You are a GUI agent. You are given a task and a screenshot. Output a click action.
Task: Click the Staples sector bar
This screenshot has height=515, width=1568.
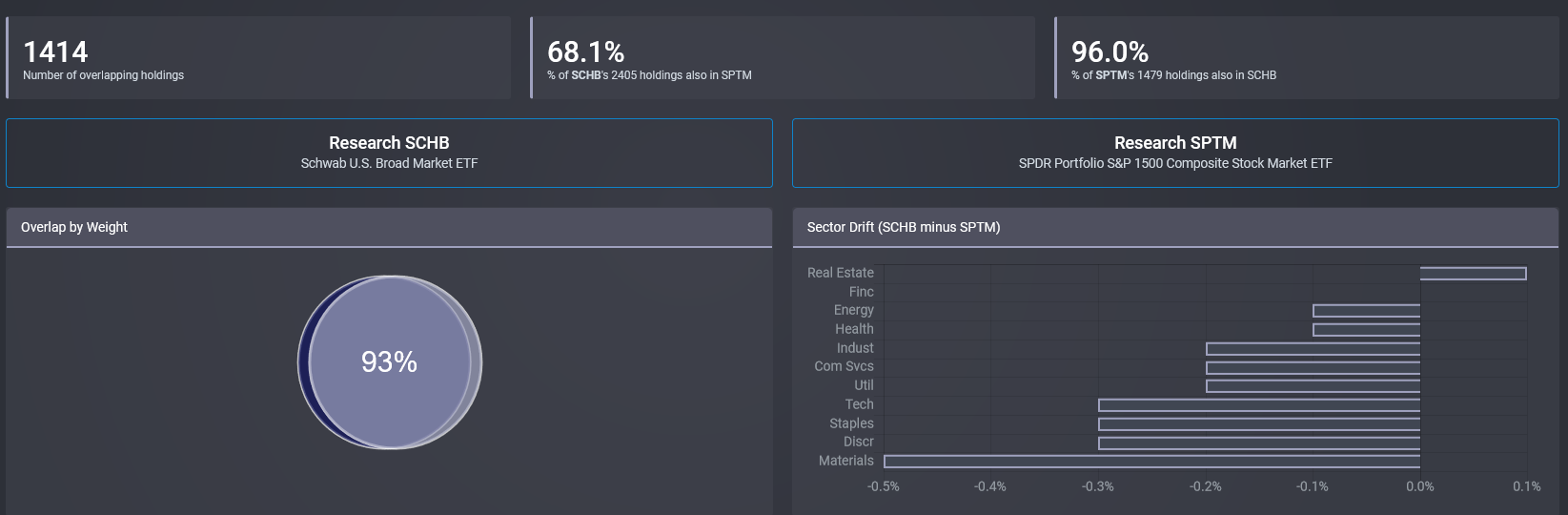[x=1259, y=424]
